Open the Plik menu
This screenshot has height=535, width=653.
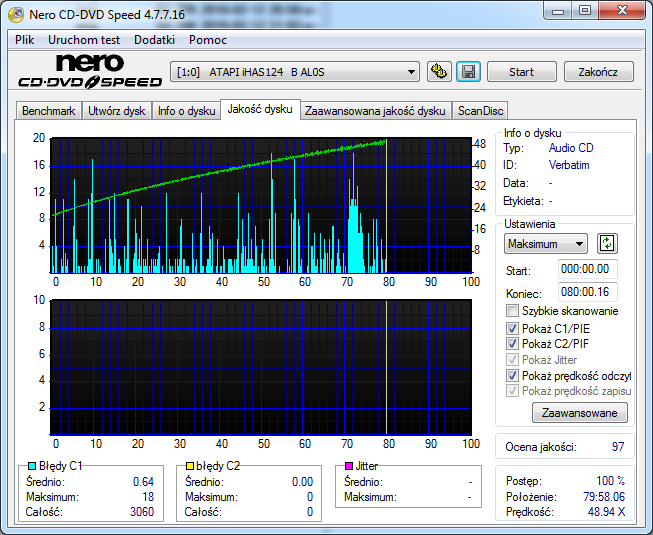(25, 40)
